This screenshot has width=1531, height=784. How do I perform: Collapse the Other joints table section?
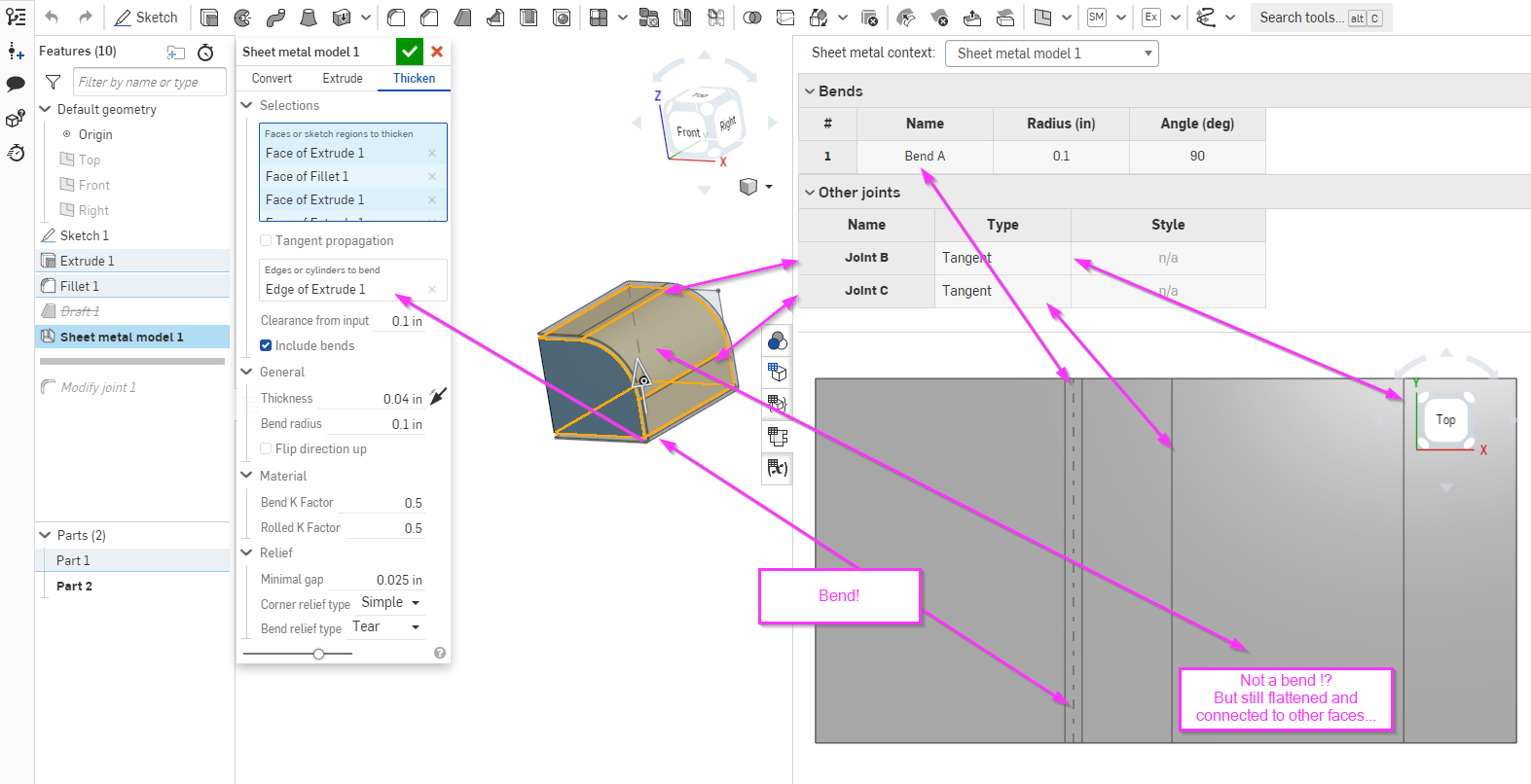tap(810, 193)
